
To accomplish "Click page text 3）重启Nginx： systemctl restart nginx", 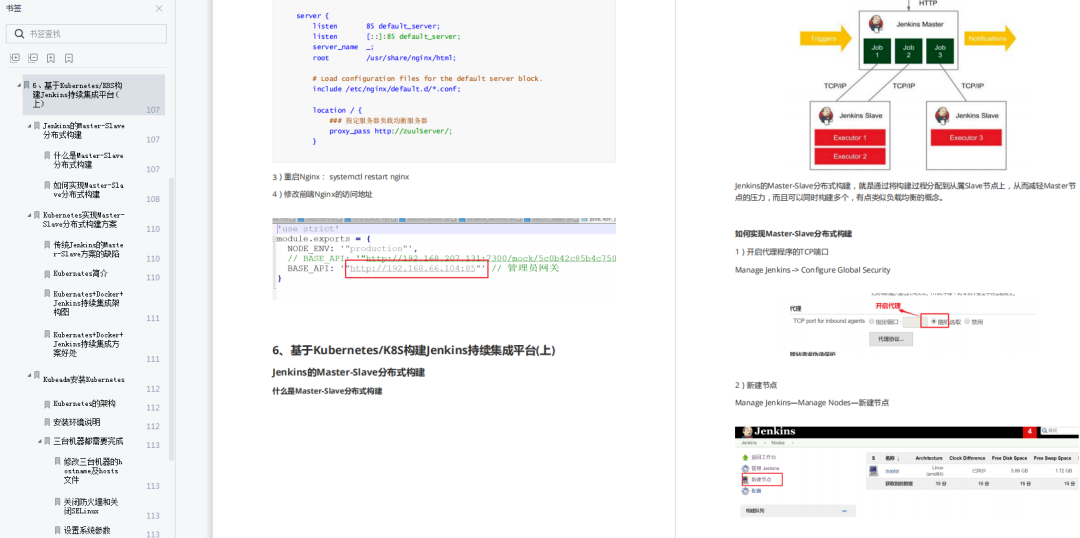I will pos(340,176).
